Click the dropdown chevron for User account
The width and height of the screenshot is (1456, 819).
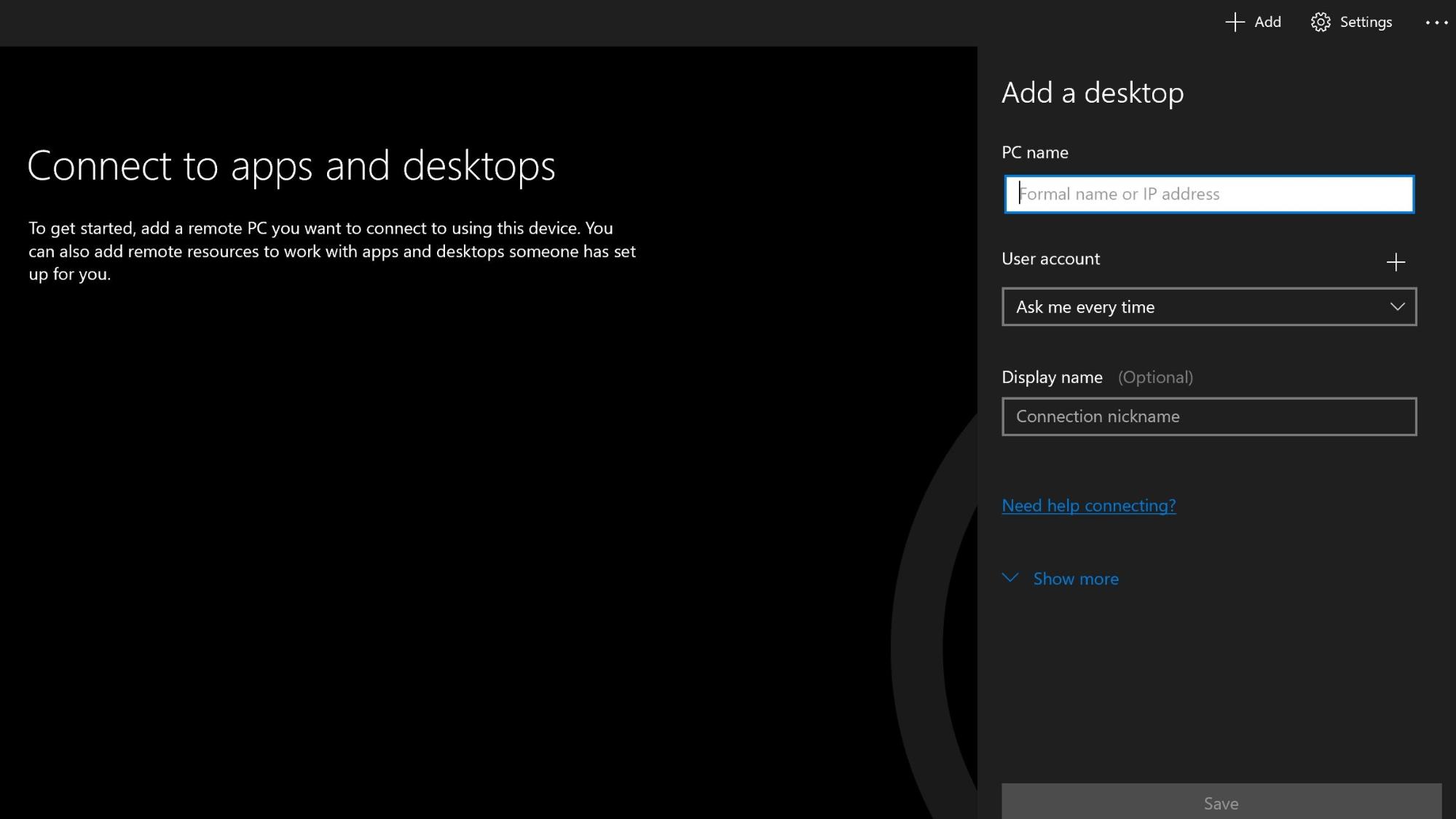[x=1397, y=306]
